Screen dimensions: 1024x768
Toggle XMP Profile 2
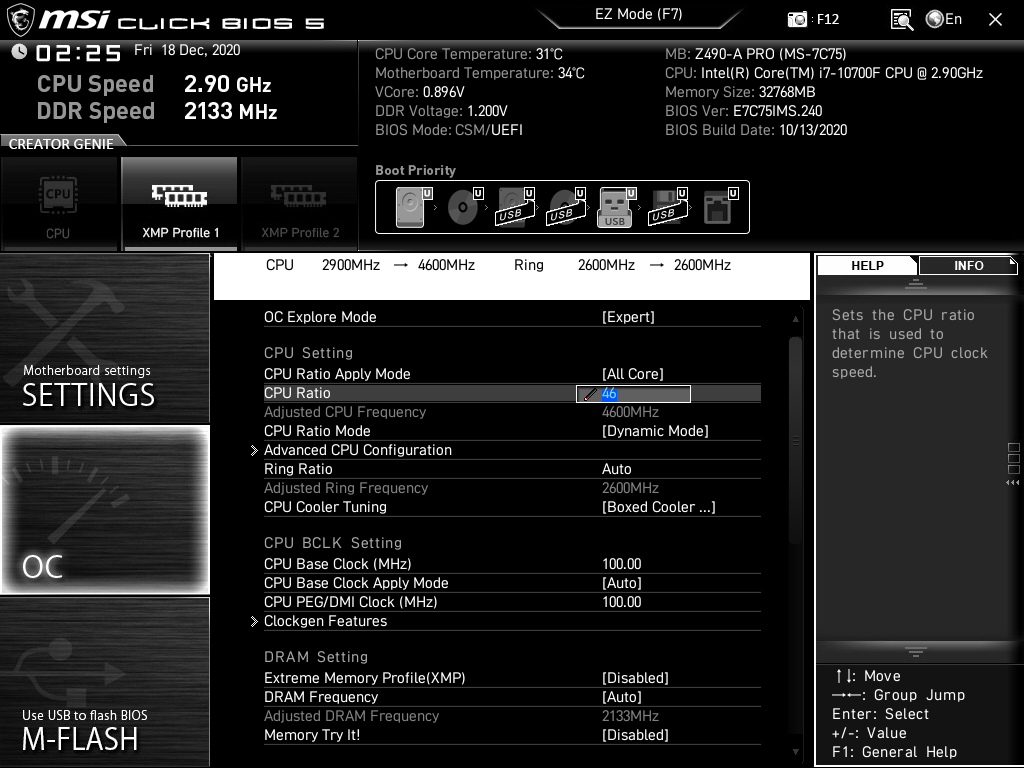(299, 203)
